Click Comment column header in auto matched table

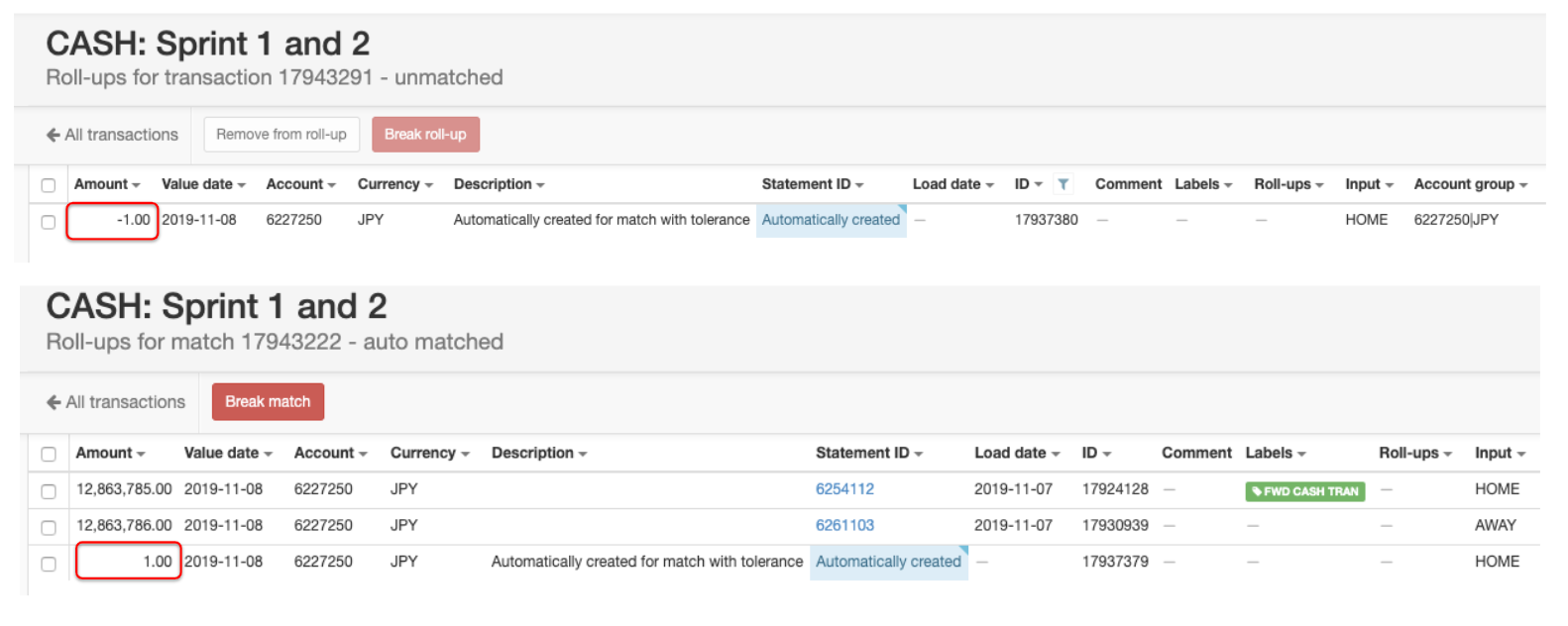click(1196, 453)
